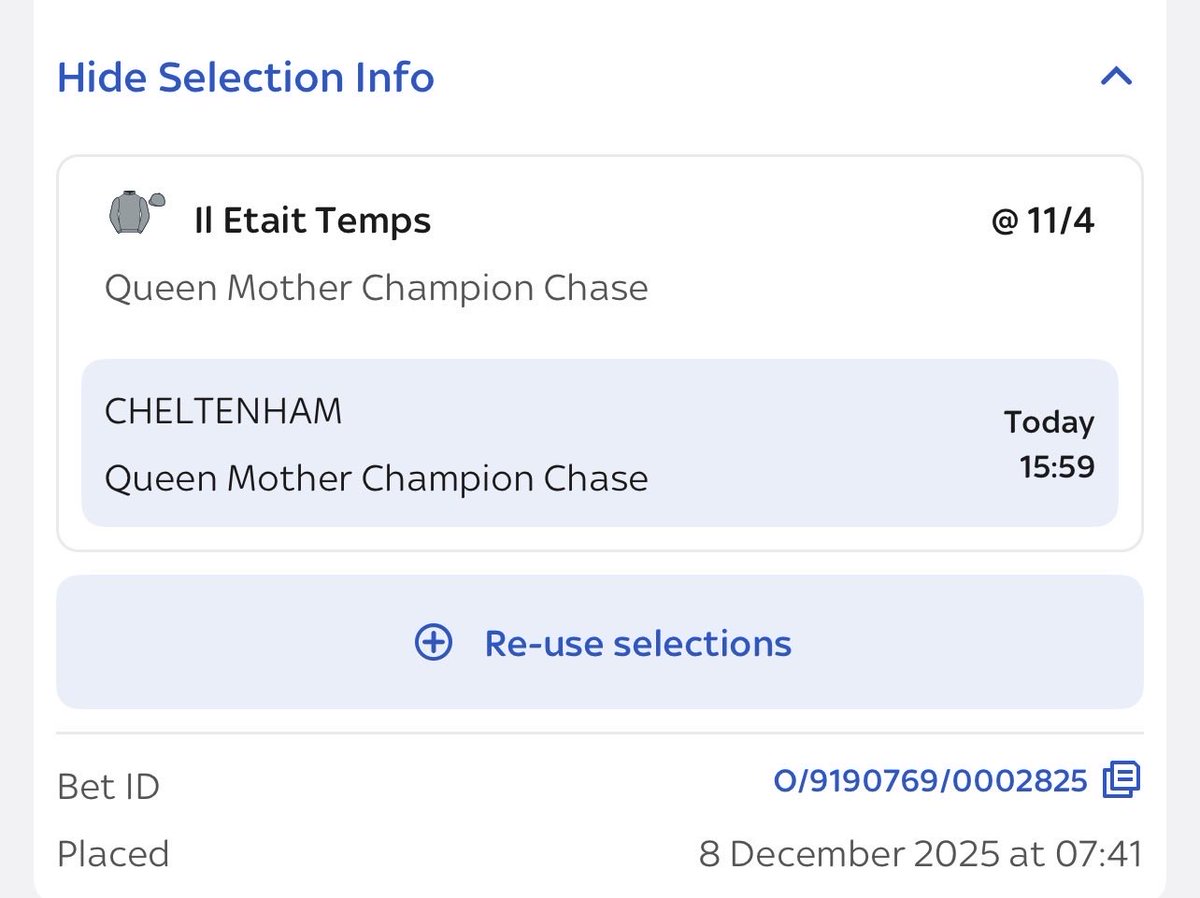The height and width of the screenshot is (898, 1200).
Task: Click the market name under Il Etait Temps
Action: (x=376, y=289)
